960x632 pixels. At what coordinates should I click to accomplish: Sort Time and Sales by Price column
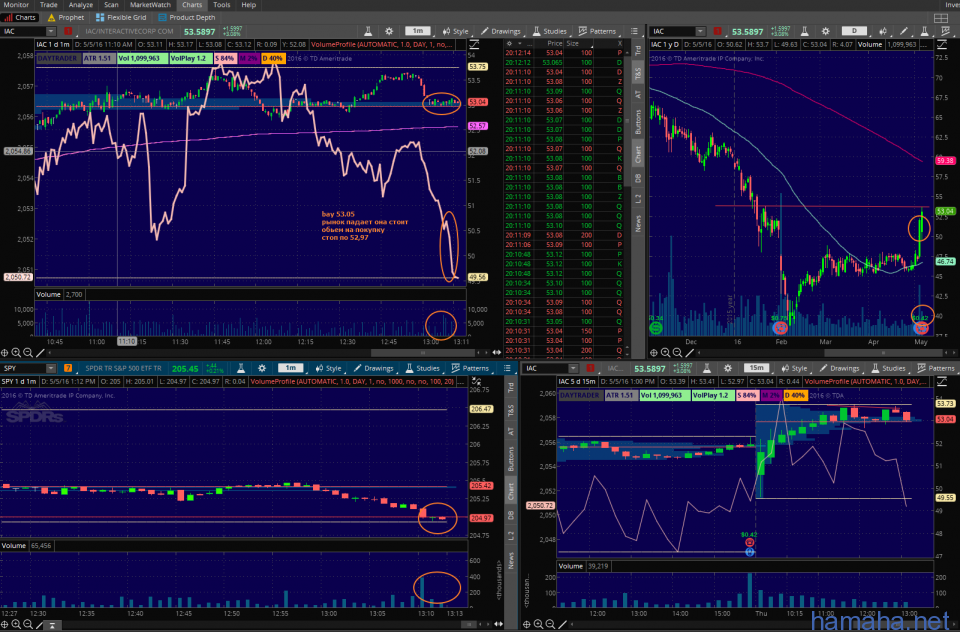click(554, 44)
